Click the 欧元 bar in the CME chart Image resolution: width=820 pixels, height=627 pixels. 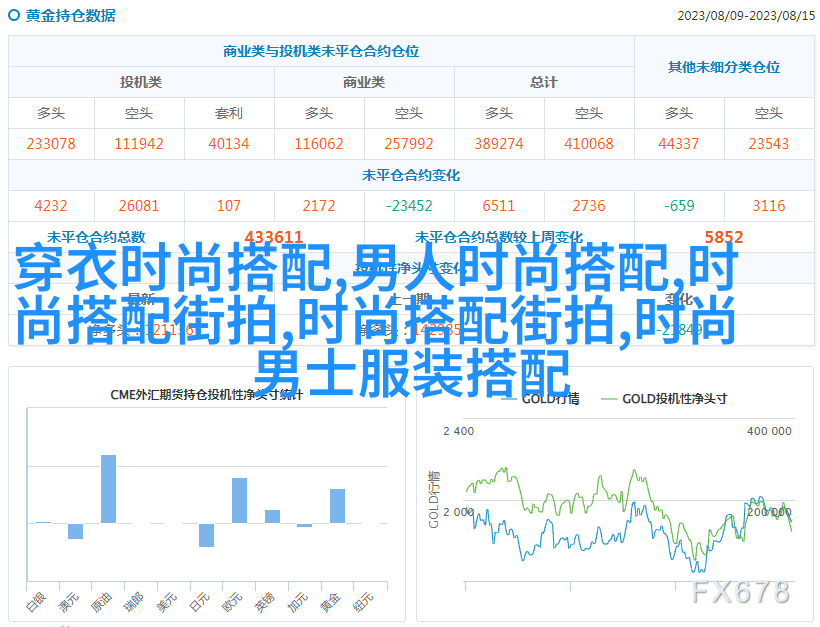(239, 500)
